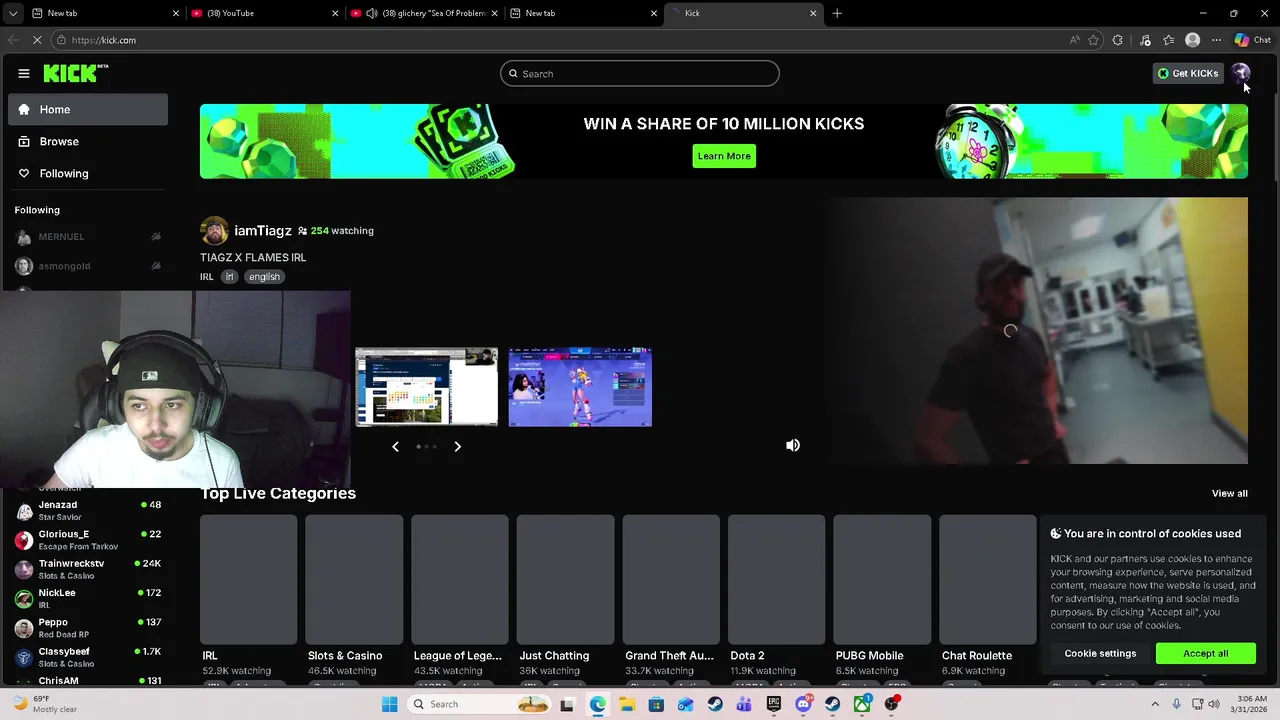Close the Kick browser tab

[x=813, y=13]
